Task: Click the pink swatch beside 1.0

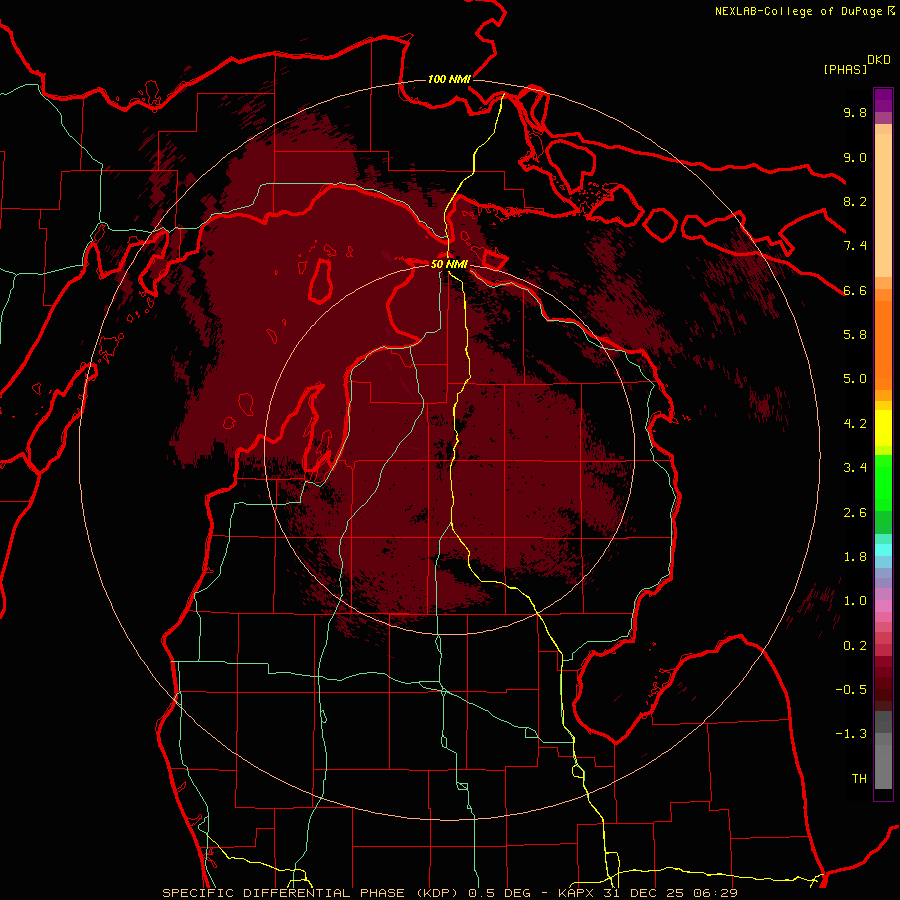Action: 883,606
